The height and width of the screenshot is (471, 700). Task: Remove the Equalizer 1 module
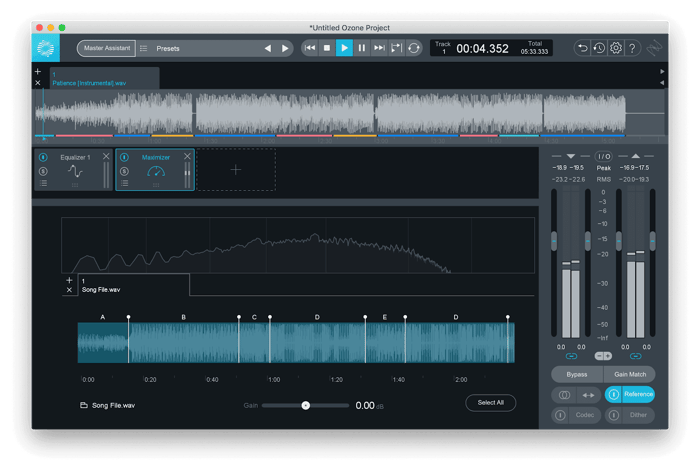click(x=106, y=156)
